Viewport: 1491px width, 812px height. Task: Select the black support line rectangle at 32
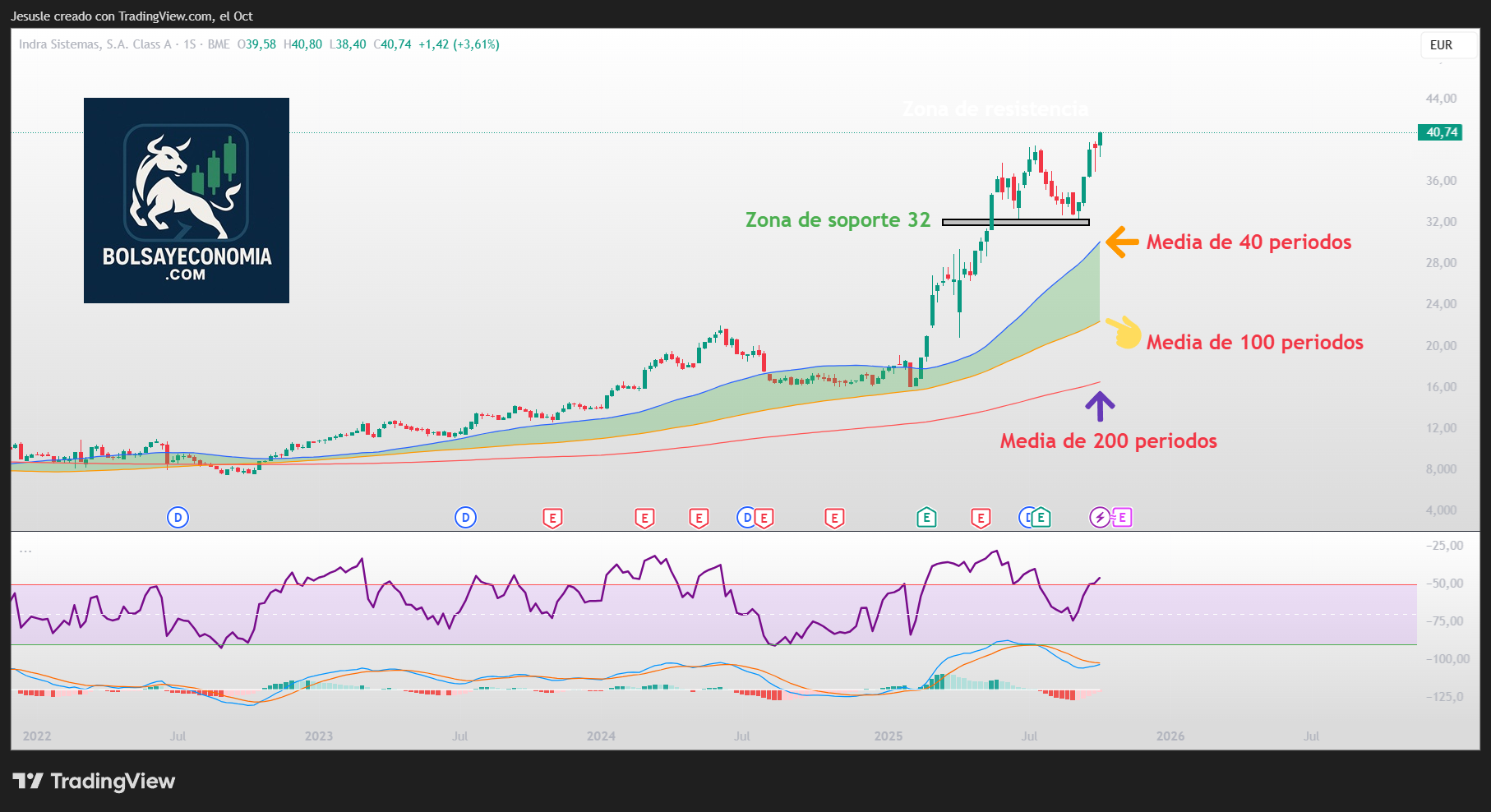pyautogui.click(x=1015, y=222)
